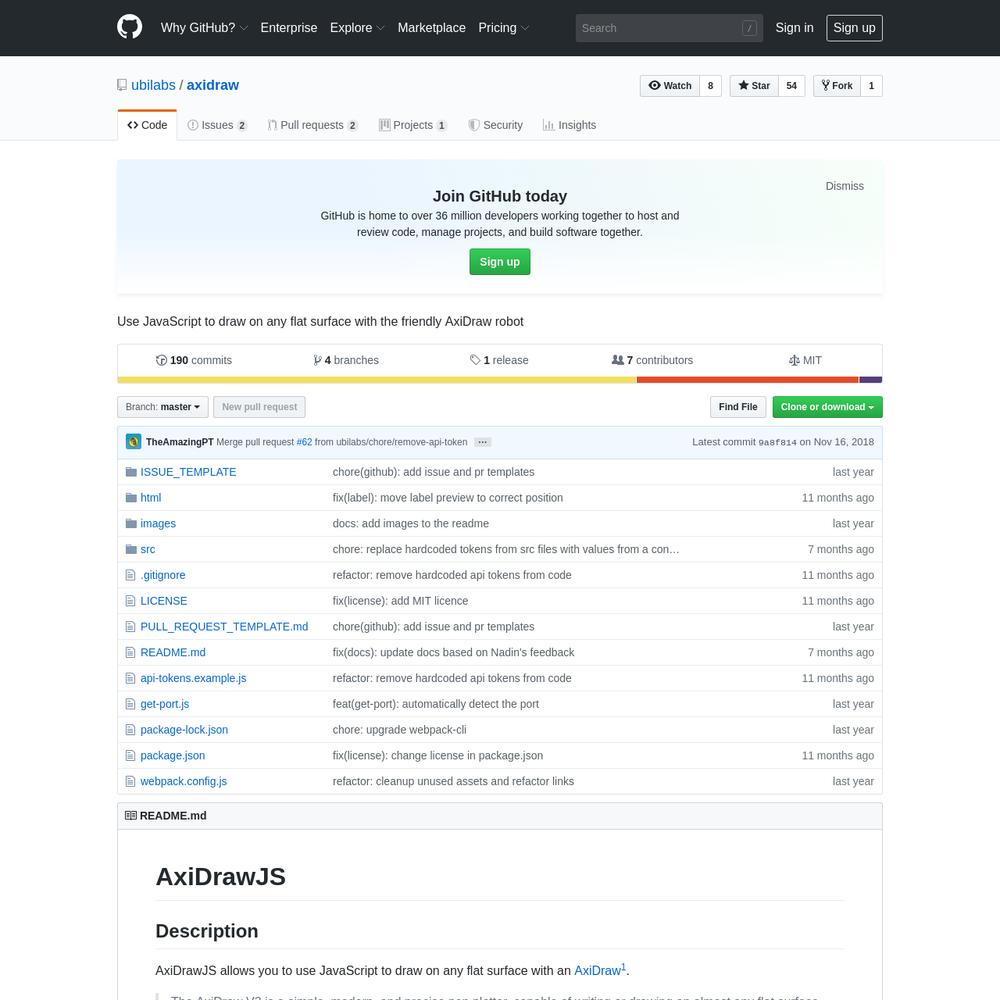Viewport: 1000px width, 1000px height.
Task: View the watchers count 8
Action: 710,85
